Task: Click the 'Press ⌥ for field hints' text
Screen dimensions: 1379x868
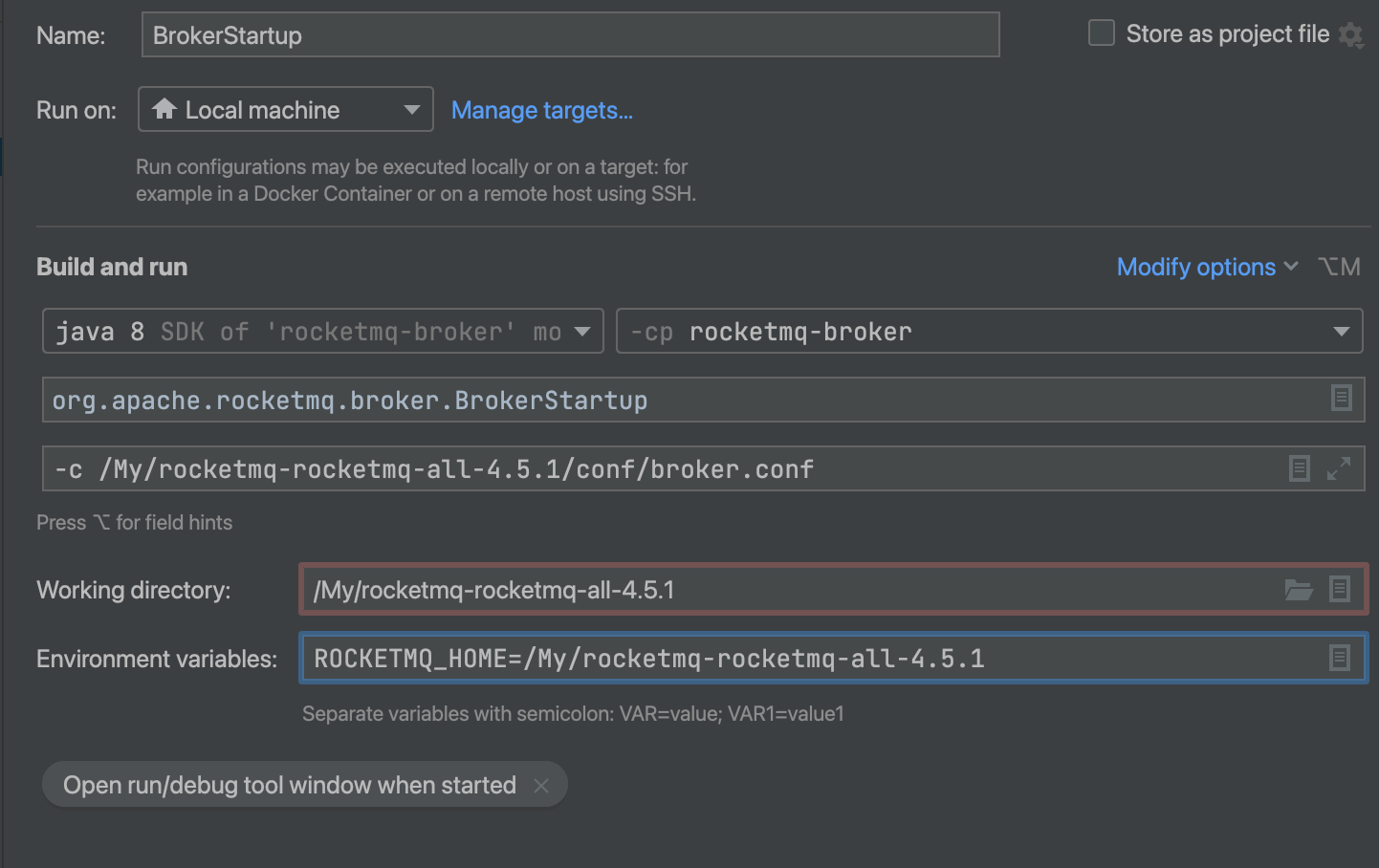Action: (x=135, y=522)
